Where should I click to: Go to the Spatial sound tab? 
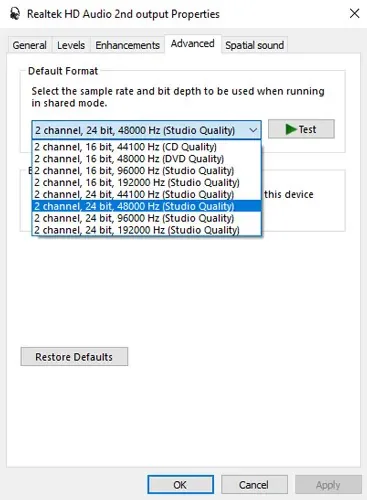(x=254, y=45)
